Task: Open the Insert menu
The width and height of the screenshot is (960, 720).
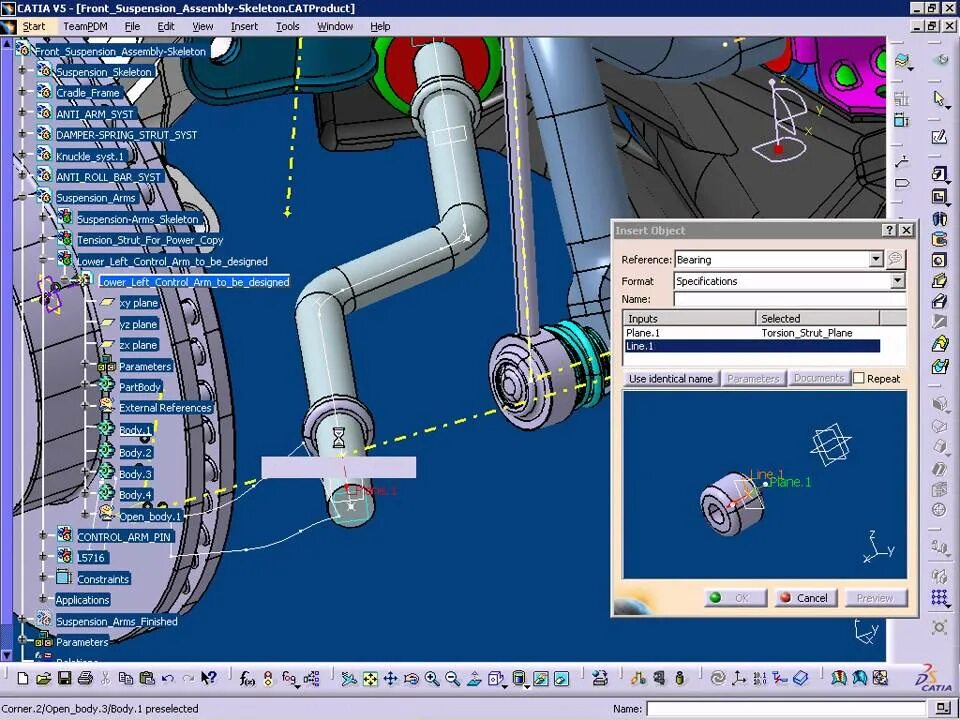Action: 244,26
